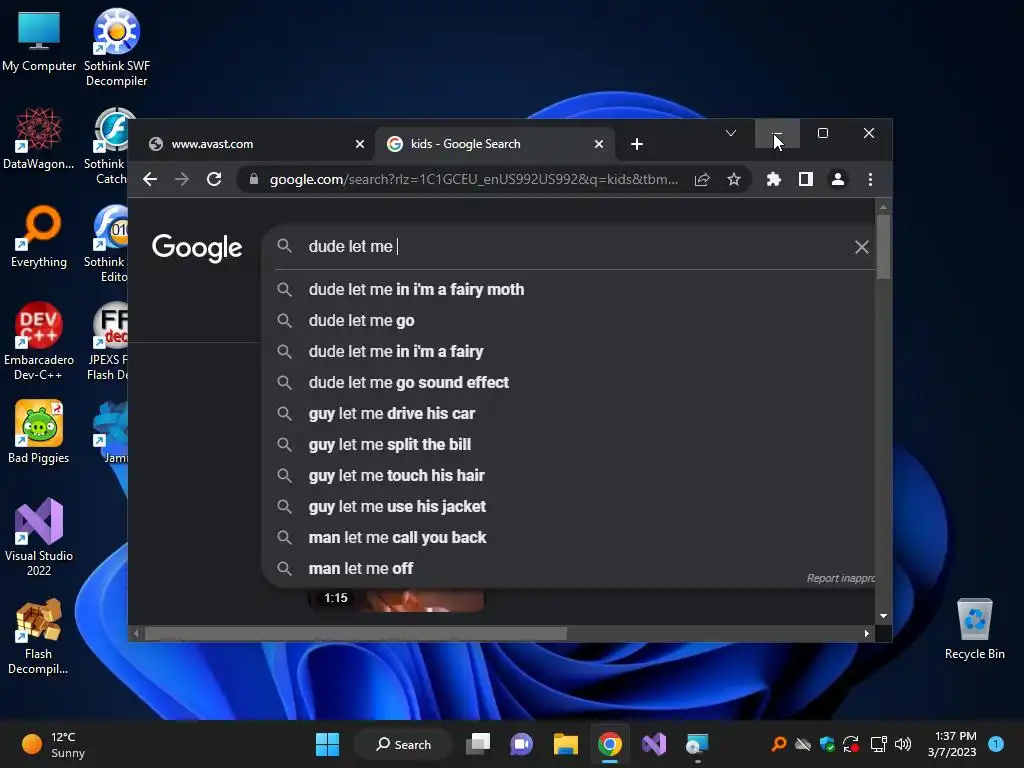The image size is (1024, 768).
Task: Open Chrome three-dot menu
Action: point(871,179)
